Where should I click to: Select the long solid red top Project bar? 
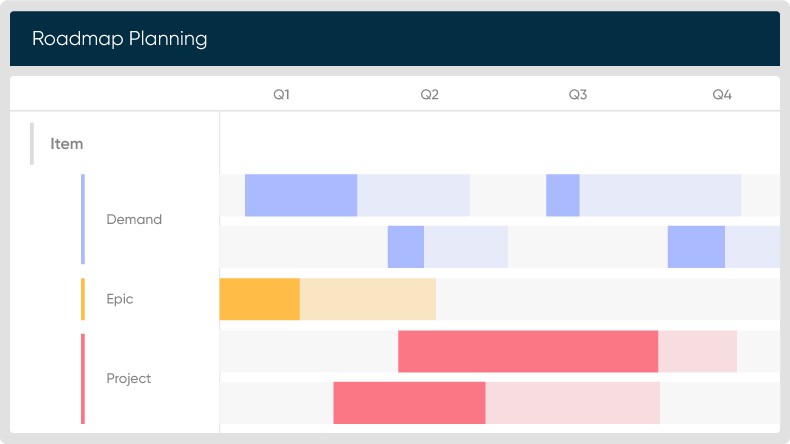528,351
